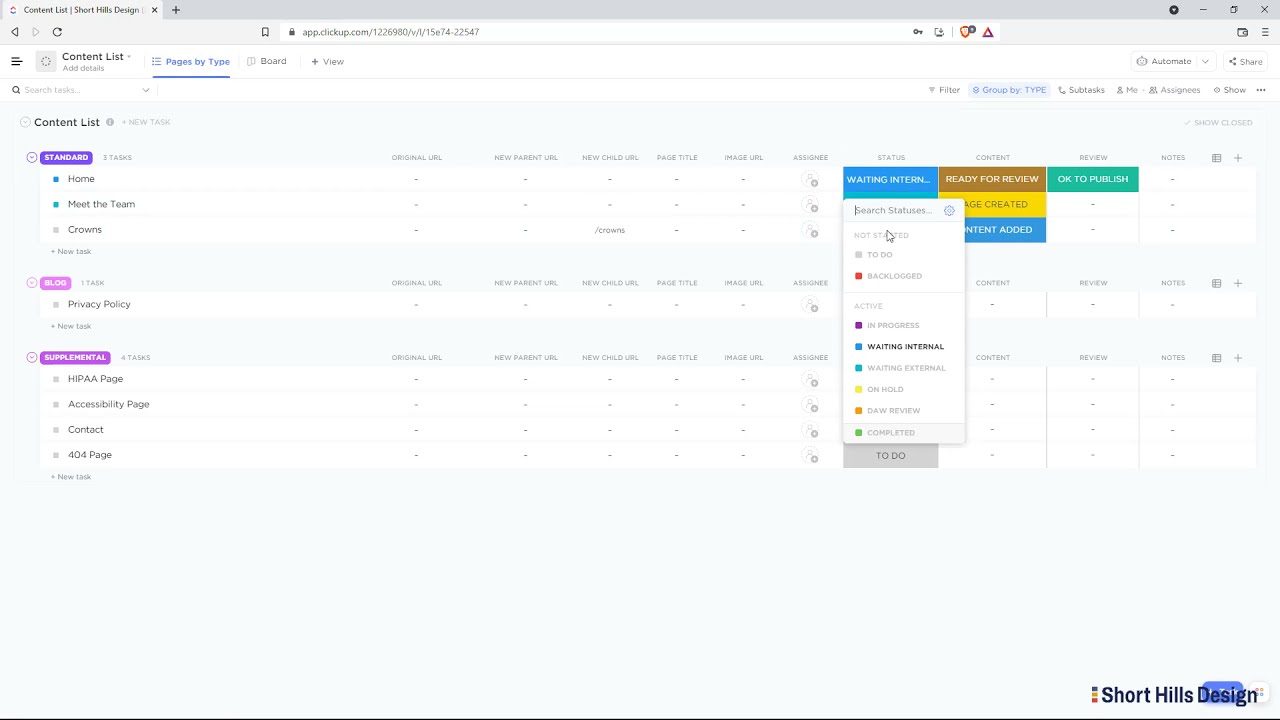This screenshot has height=720, width=1280.
Task: Open the Brave Shields icon
Action: 966,32
